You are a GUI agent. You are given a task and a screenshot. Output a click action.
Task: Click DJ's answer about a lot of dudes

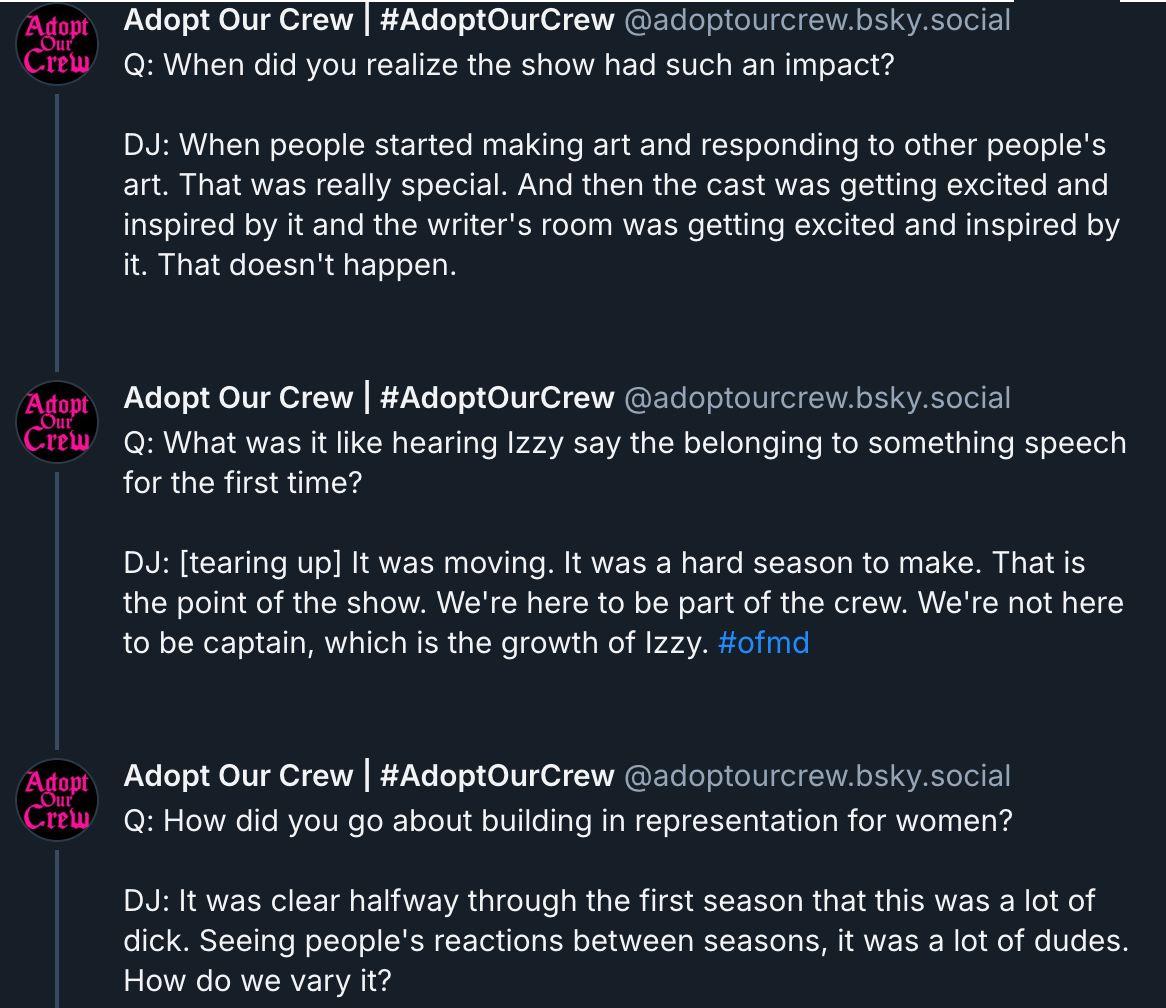pos(625,941)
